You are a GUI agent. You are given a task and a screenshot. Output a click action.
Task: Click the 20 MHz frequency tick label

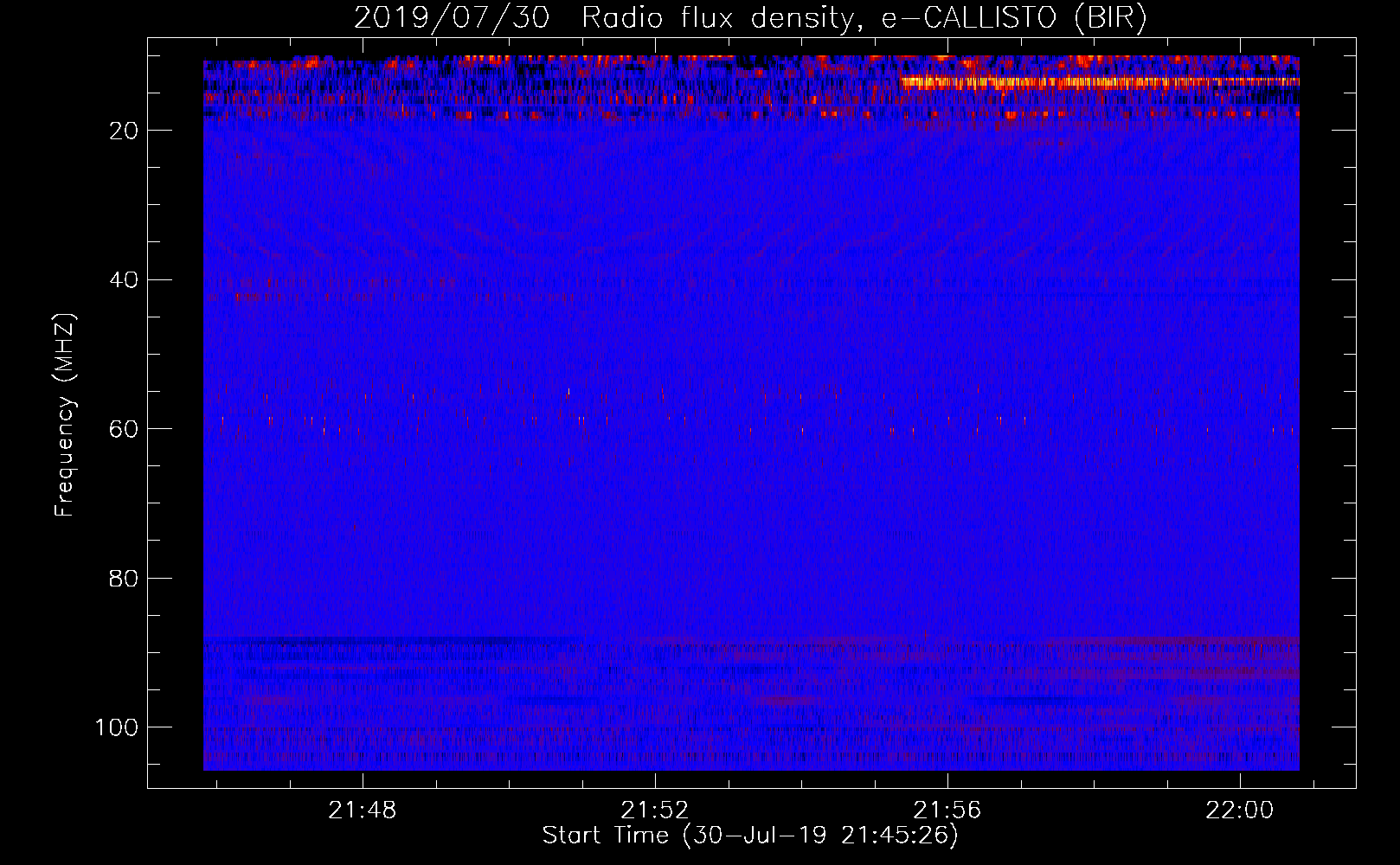coord(125,131)
